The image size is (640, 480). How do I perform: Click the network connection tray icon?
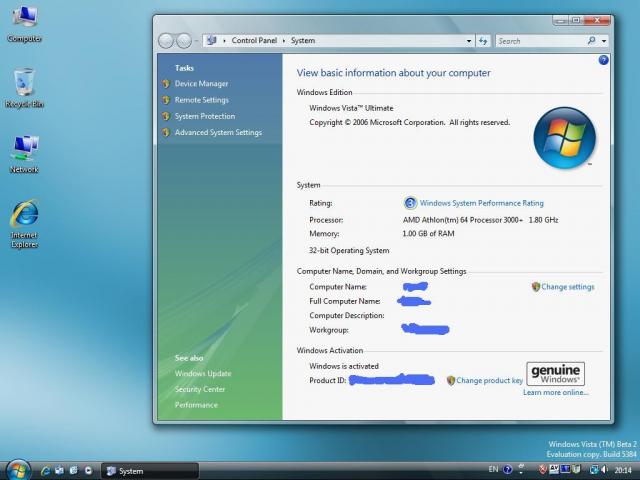(x=594, y=469)
